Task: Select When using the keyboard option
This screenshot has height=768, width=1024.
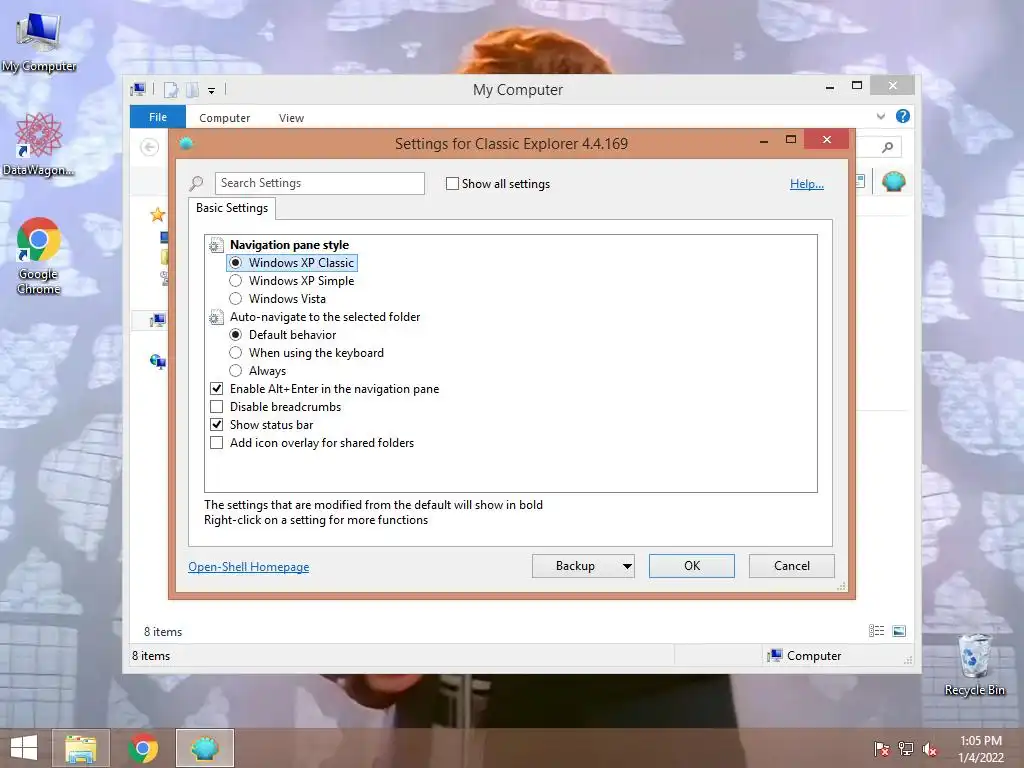Action: tap(236, 353)
